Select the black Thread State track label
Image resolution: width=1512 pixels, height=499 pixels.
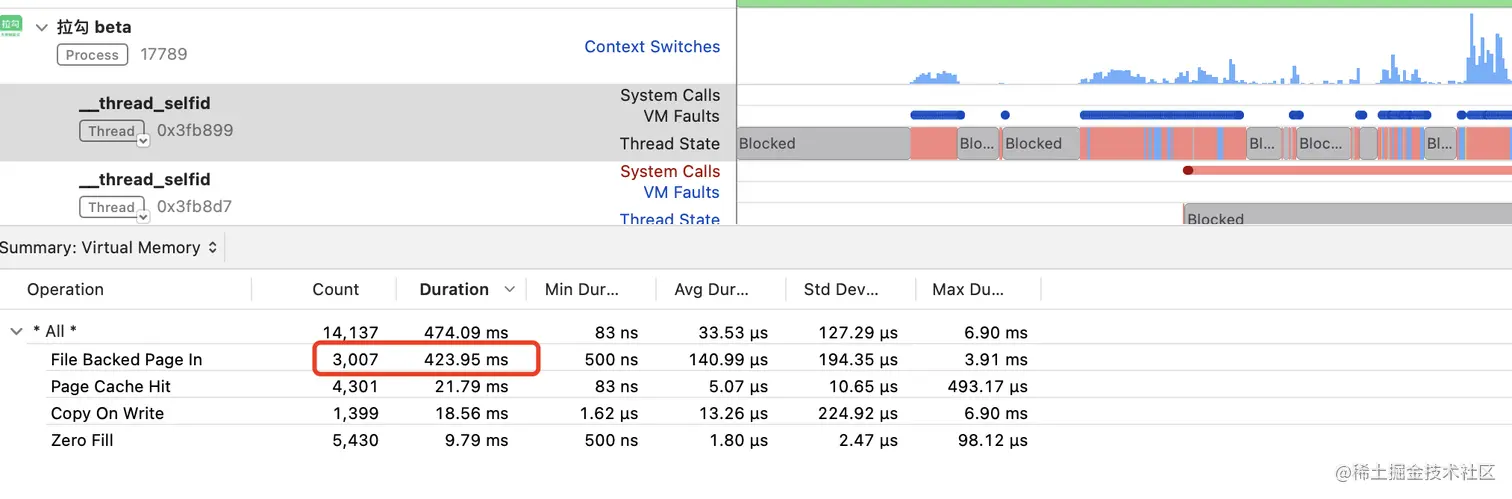[670, 143]
